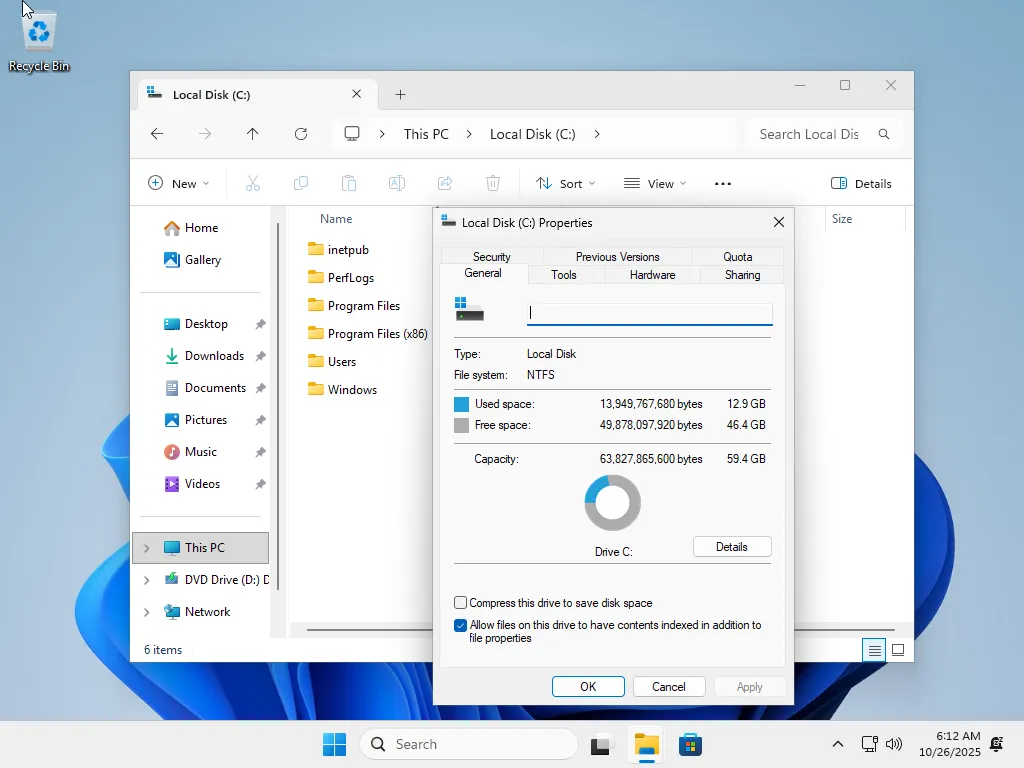Screen dimensions: 1024x768
Task: Uncheck Allow files to be indexed
Action: click(461, 626)
